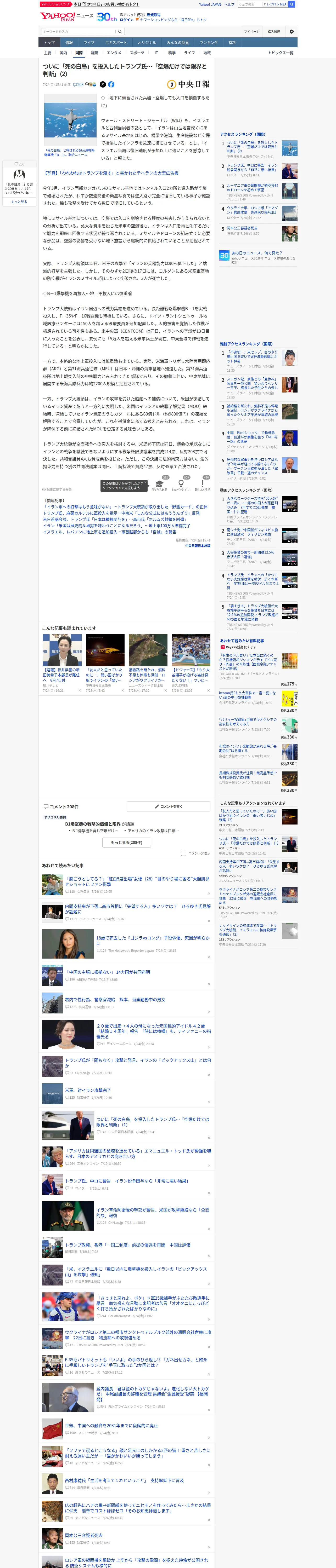
Task: Open the 内閣支持率 article in recommended list
Action: (x=138, y=909)
